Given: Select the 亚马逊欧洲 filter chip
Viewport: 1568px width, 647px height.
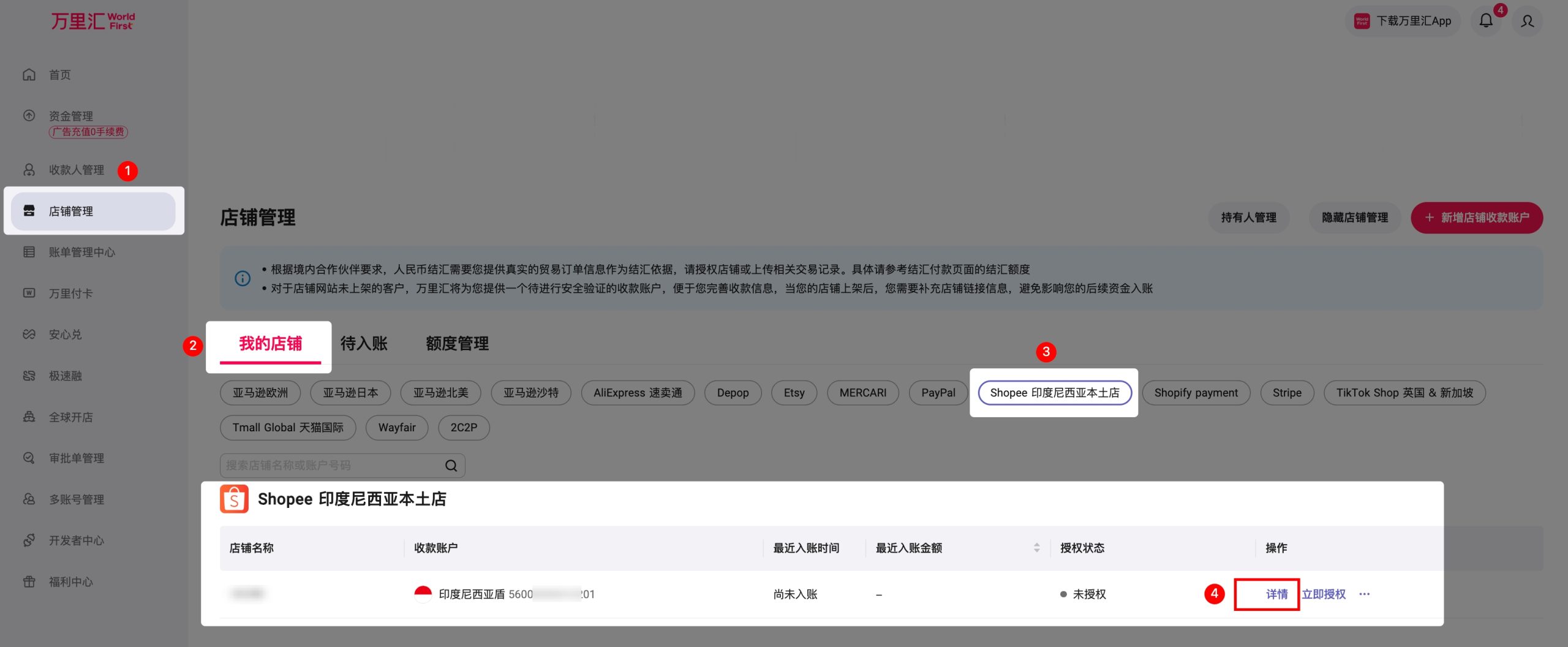Looking at the screenshot, I should [x=260, y=393].
